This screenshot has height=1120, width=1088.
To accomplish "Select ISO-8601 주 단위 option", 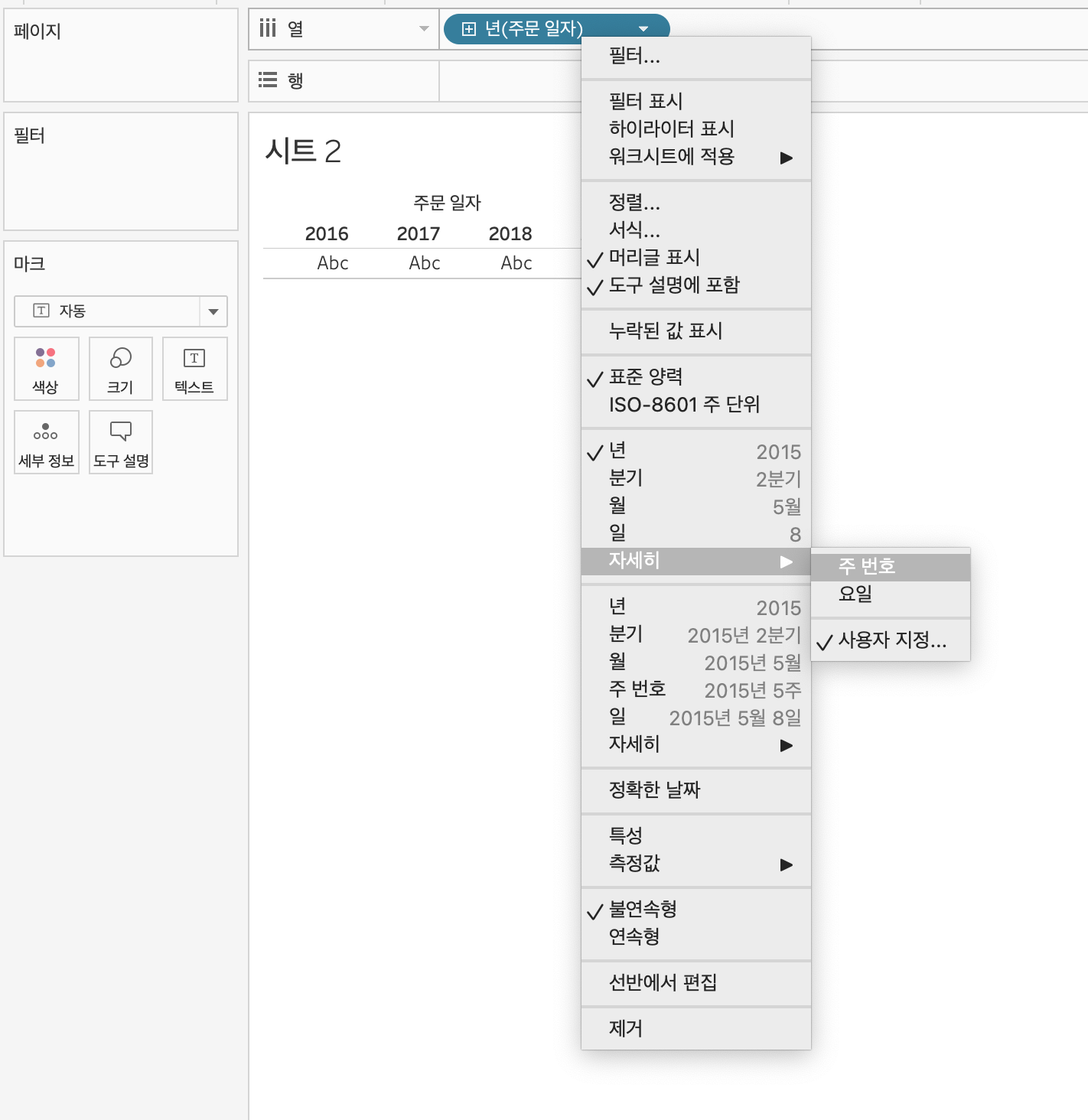I will [696, 405].
